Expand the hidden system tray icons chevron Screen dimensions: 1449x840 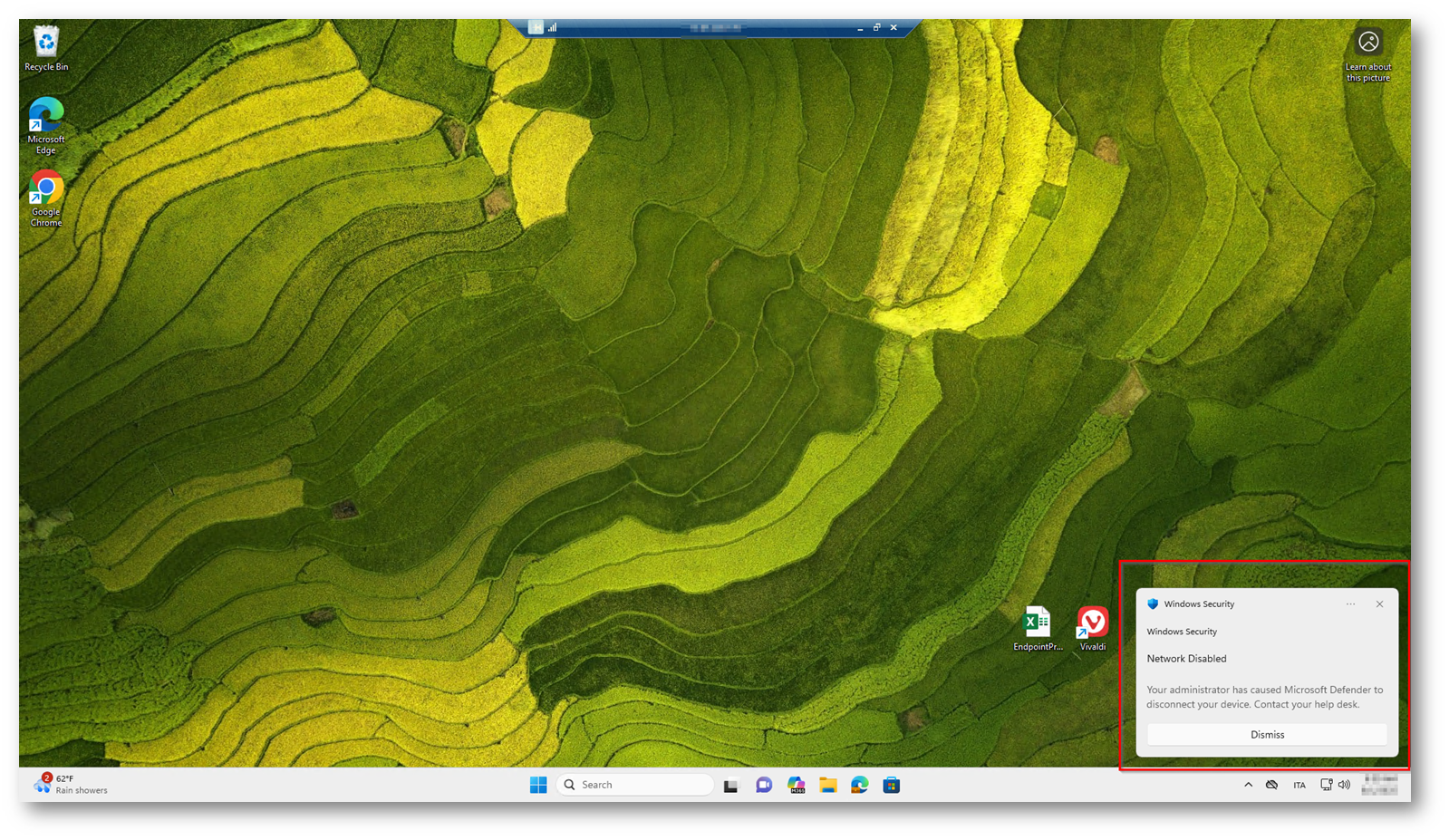tap(1248, 785)
